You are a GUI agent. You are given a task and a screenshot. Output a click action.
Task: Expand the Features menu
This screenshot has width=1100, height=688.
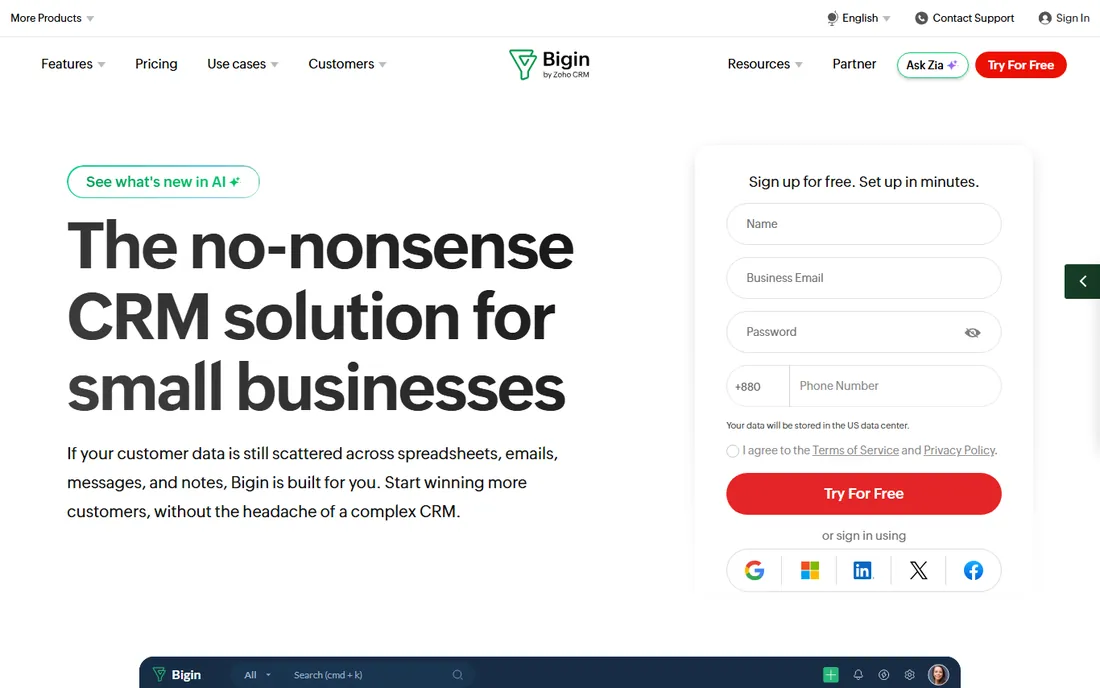coord(73,64)
